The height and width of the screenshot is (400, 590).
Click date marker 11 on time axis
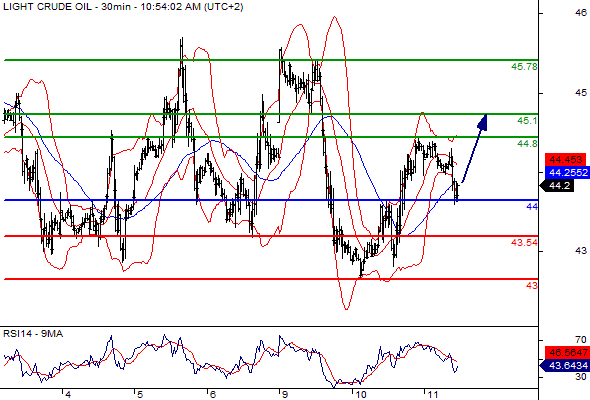433,394
